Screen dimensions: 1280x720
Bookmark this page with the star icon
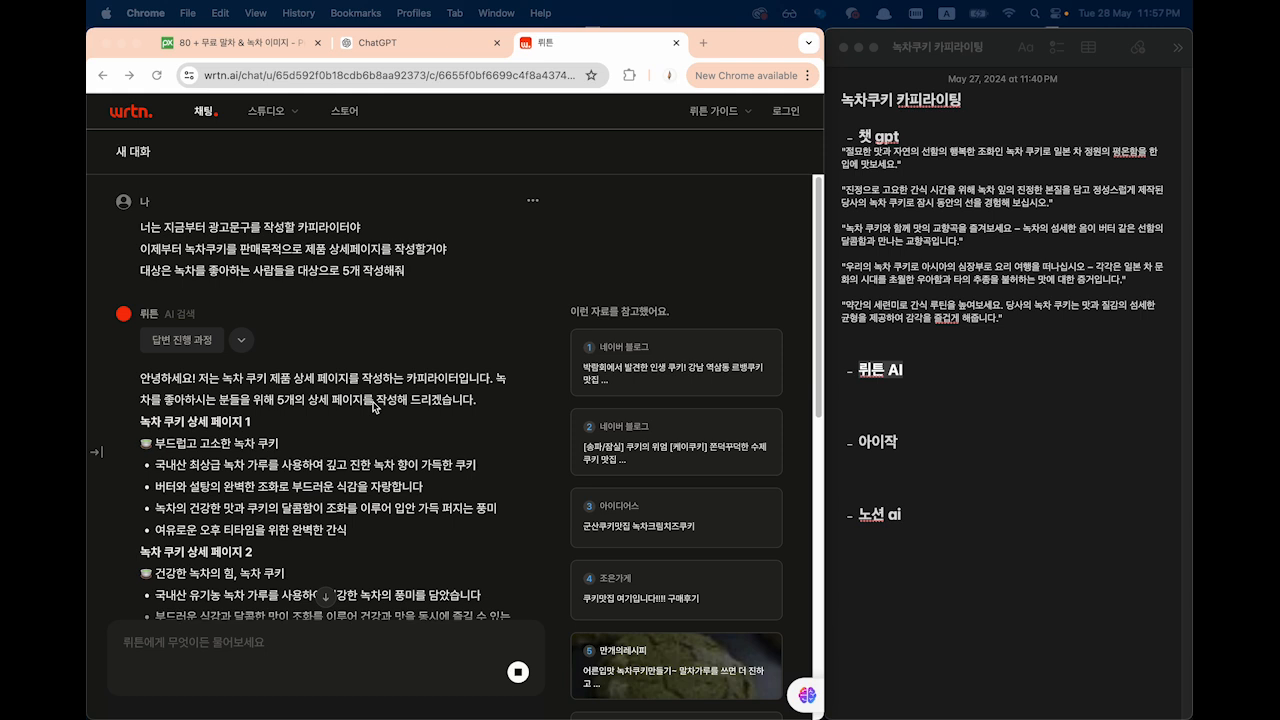[x=591, y=75]
